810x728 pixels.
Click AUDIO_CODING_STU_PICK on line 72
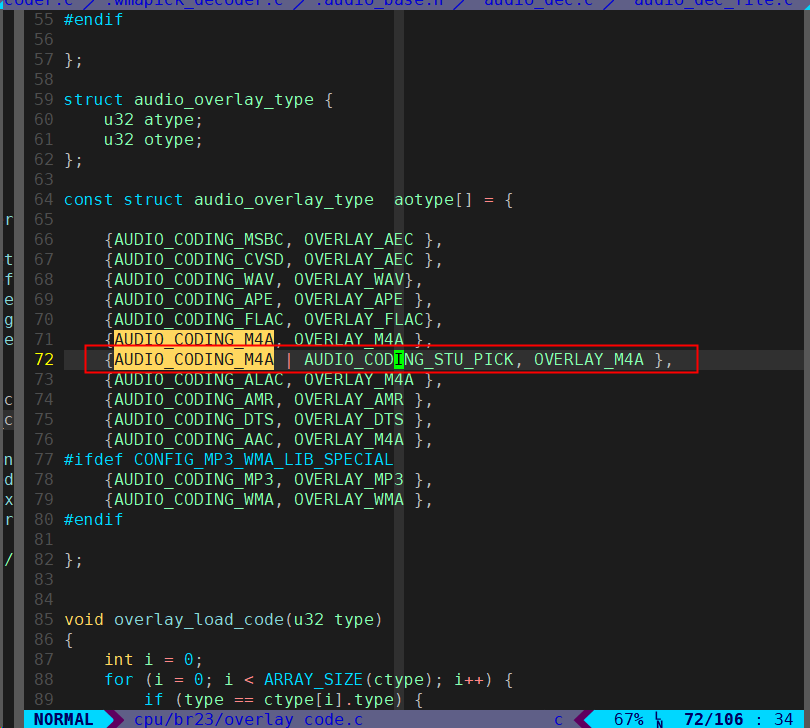(x=409, y=360)
